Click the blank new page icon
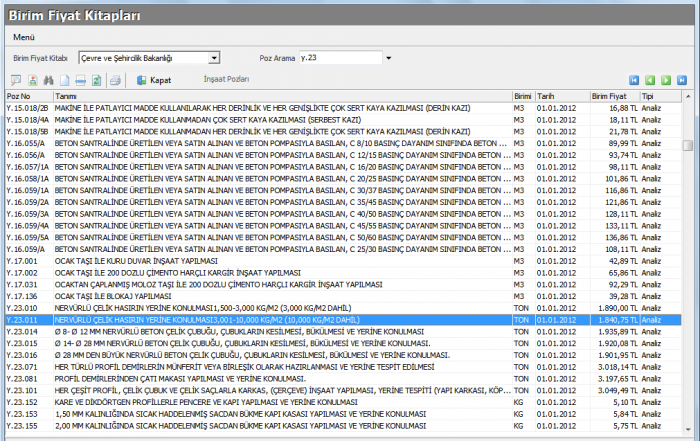 click(x=65, y=80)
